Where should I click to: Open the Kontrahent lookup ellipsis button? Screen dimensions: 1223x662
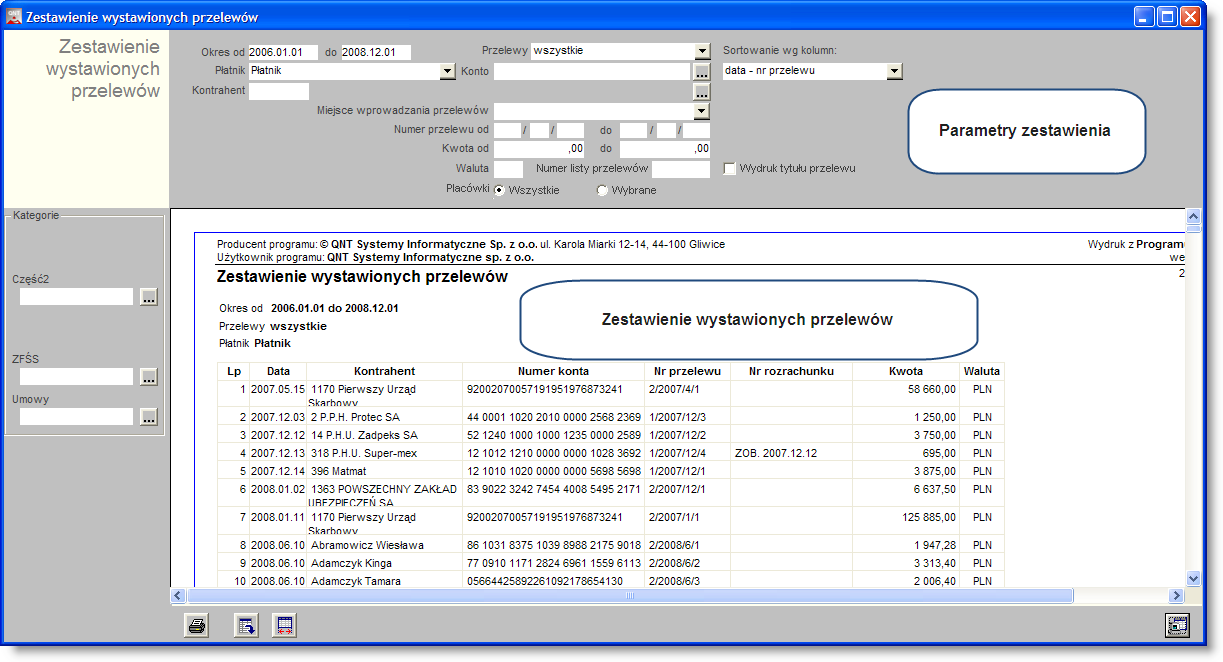click(702, 91)
